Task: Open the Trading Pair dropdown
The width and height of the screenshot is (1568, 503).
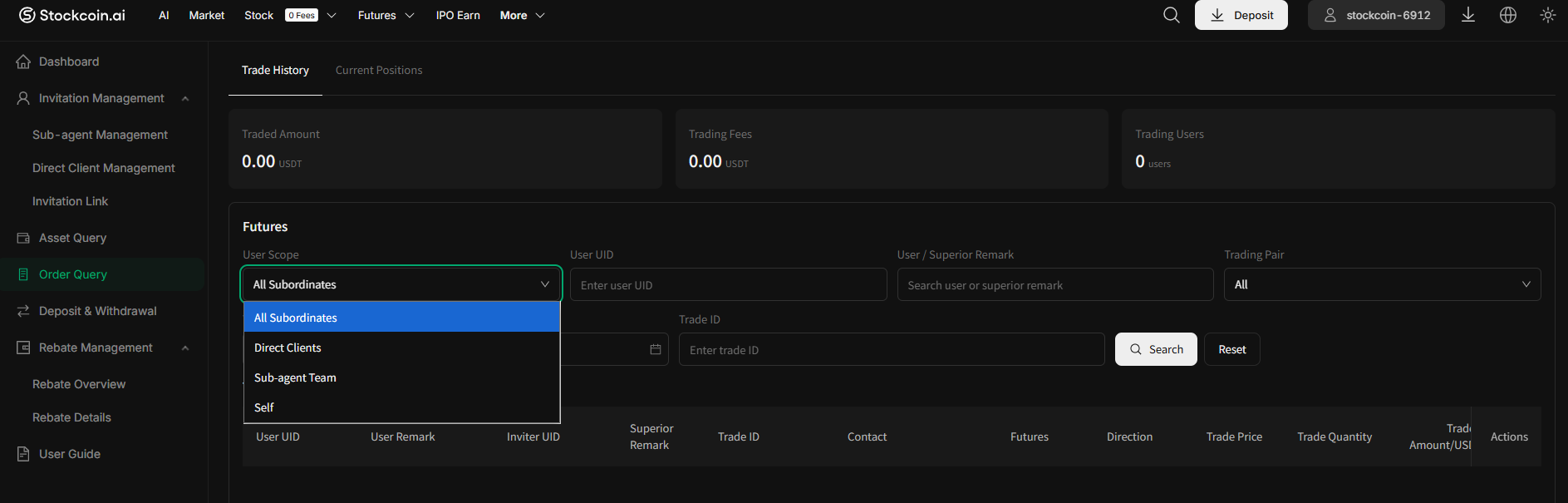Action: [x=1382, y=284]
